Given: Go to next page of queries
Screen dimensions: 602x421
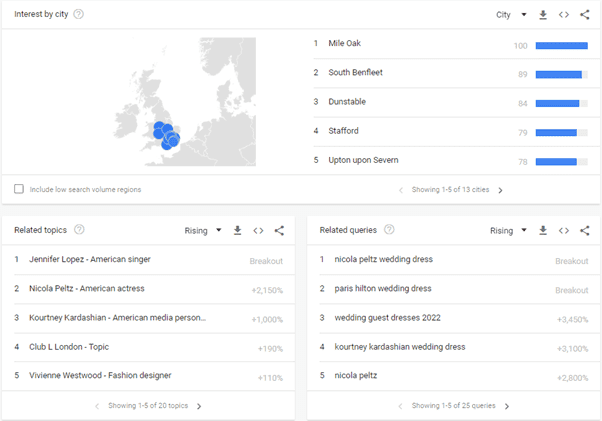Looking at the screenshot, I should pos(507,406).
